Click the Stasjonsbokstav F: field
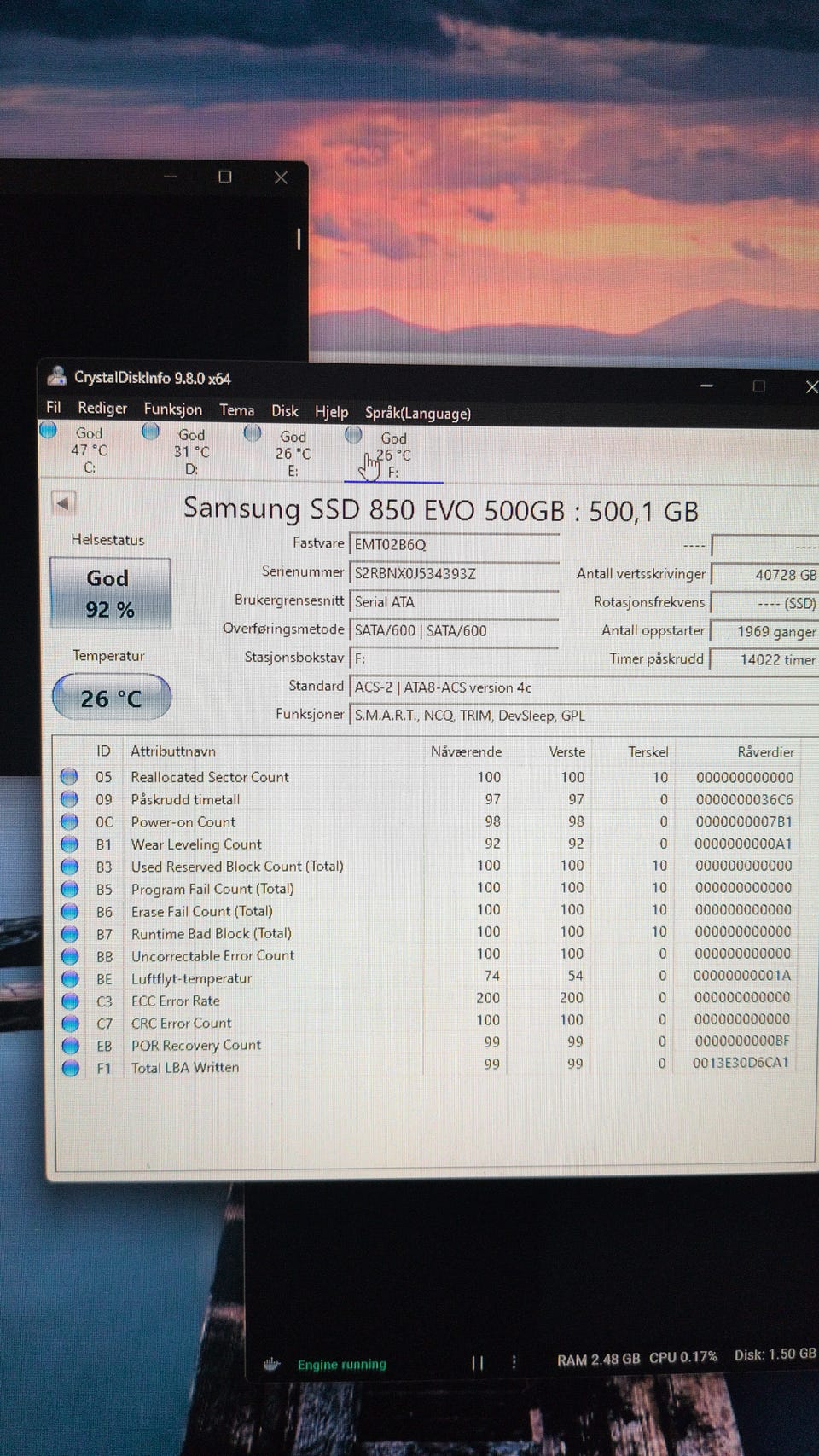This screenshot has width=819, height=1456. 454,658
